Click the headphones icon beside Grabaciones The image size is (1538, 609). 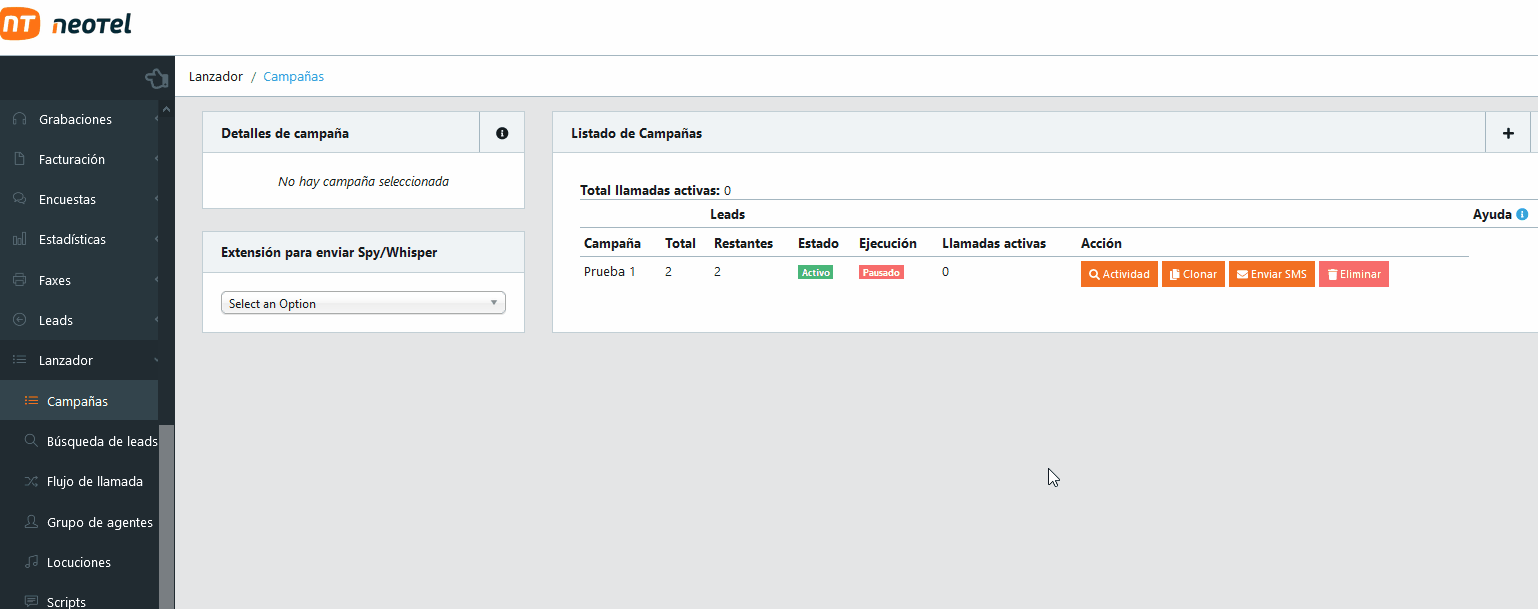(19, 119)
